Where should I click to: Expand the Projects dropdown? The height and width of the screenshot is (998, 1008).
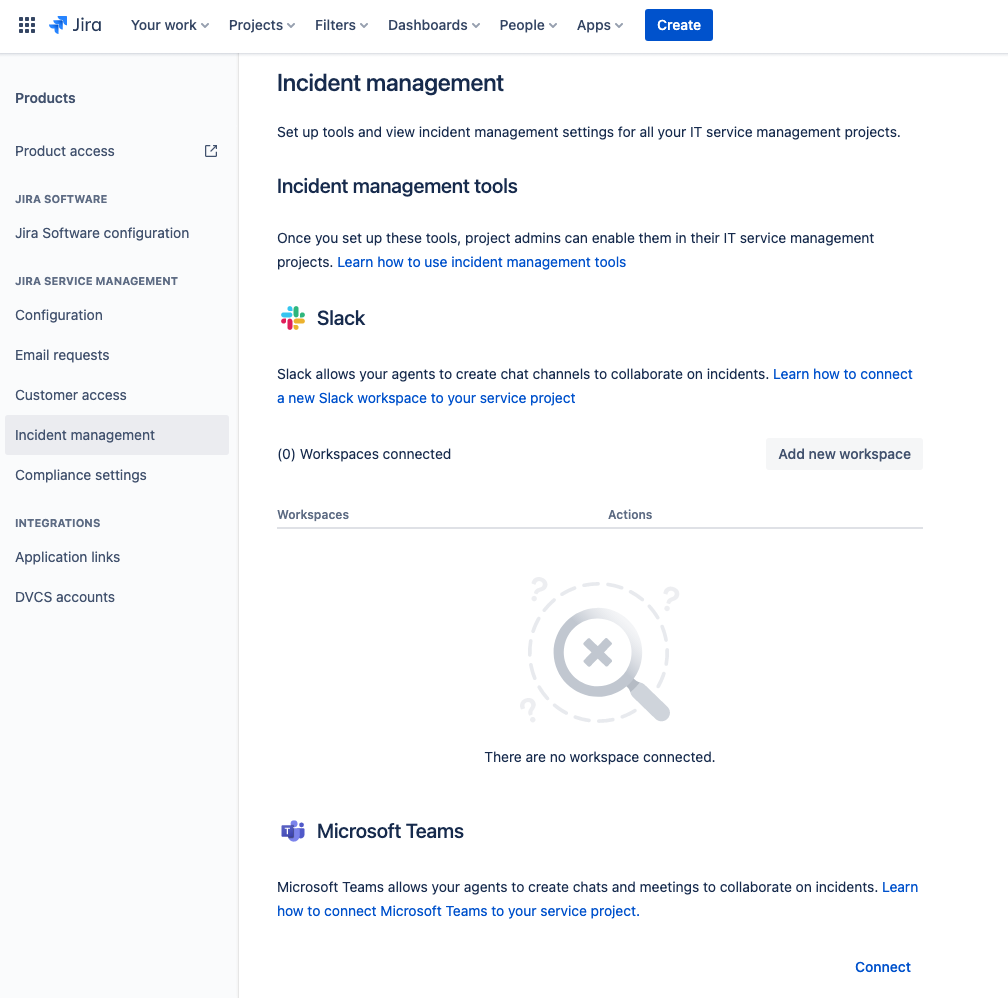tap(262, 25)
